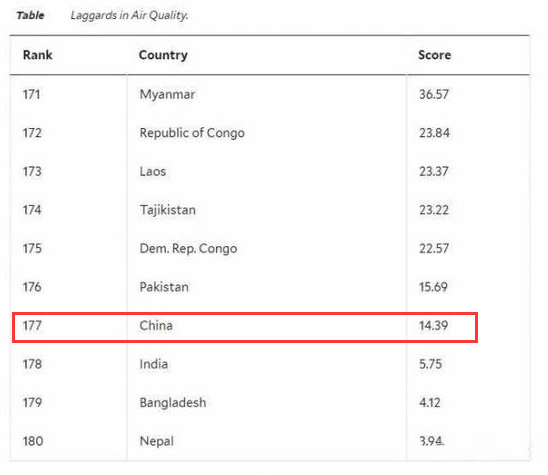Click the score 36.57 for Myanmar

point(434,94)
